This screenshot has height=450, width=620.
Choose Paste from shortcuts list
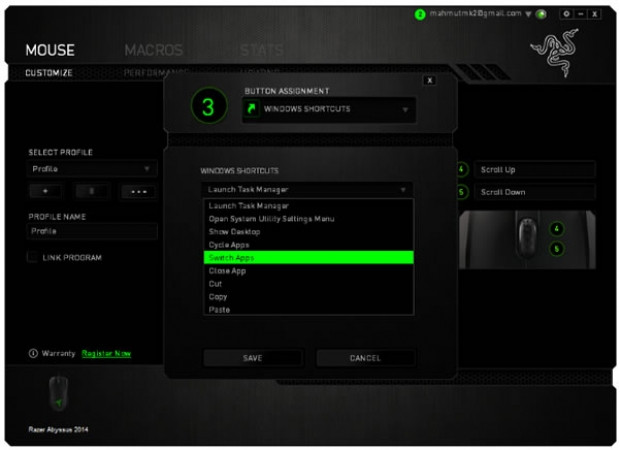pos(308,309)
